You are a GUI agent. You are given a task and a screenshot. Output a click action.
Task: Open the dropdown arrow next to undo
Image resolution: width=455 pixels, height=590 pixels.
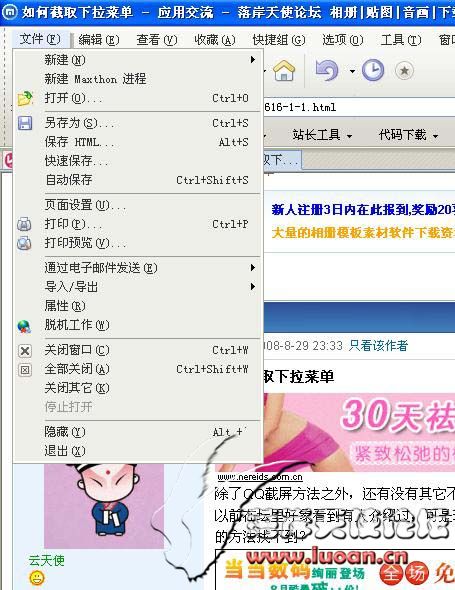click(x=352, y=71)
